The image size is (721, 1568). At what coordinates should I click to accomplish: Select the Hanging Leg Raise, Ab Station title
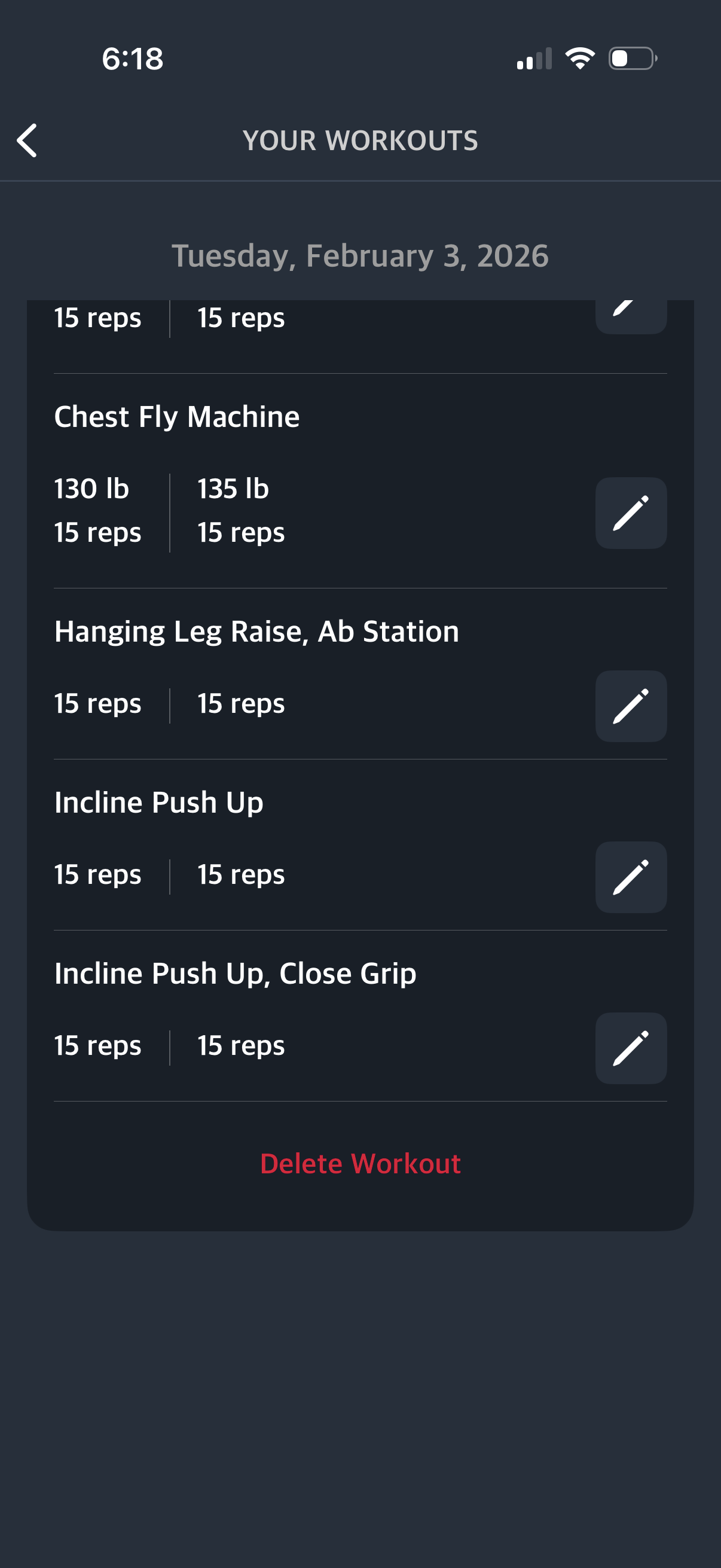(x=256, y=632)
